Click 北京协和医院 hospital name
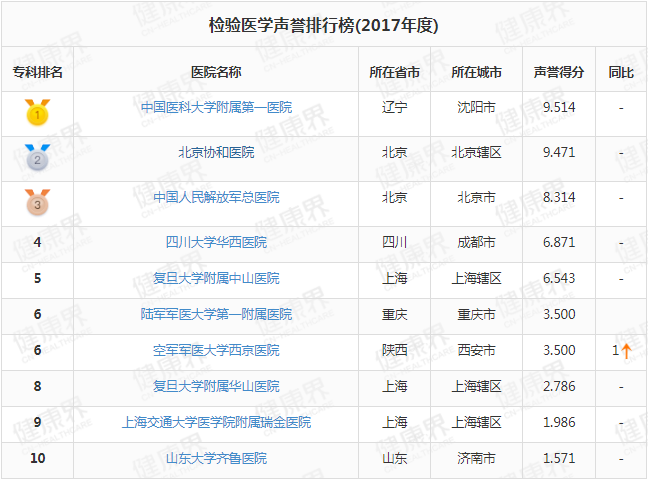The width and height of the screenshot is (649, 481). [216, 152]
